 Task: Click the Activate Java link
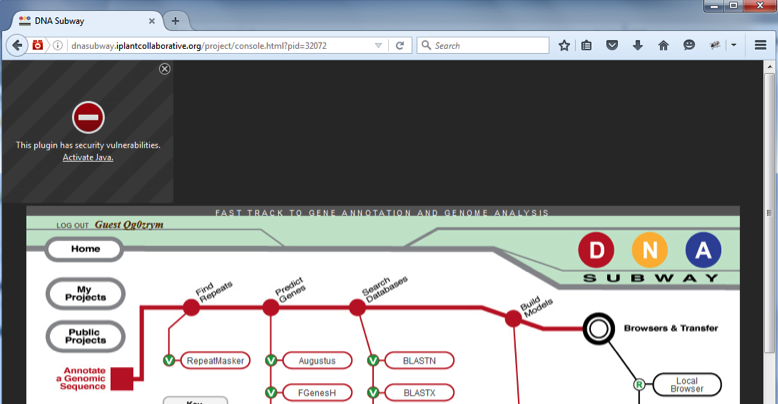pyautogui.click(x=88, y=157)
